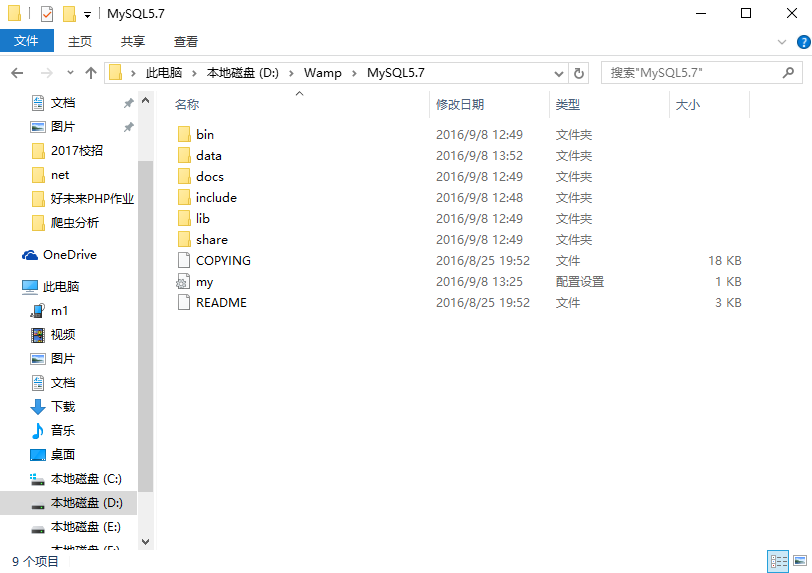This screenshot has width=812, height=573.
Task: Switch to large icons view
Action: [800, 561]
